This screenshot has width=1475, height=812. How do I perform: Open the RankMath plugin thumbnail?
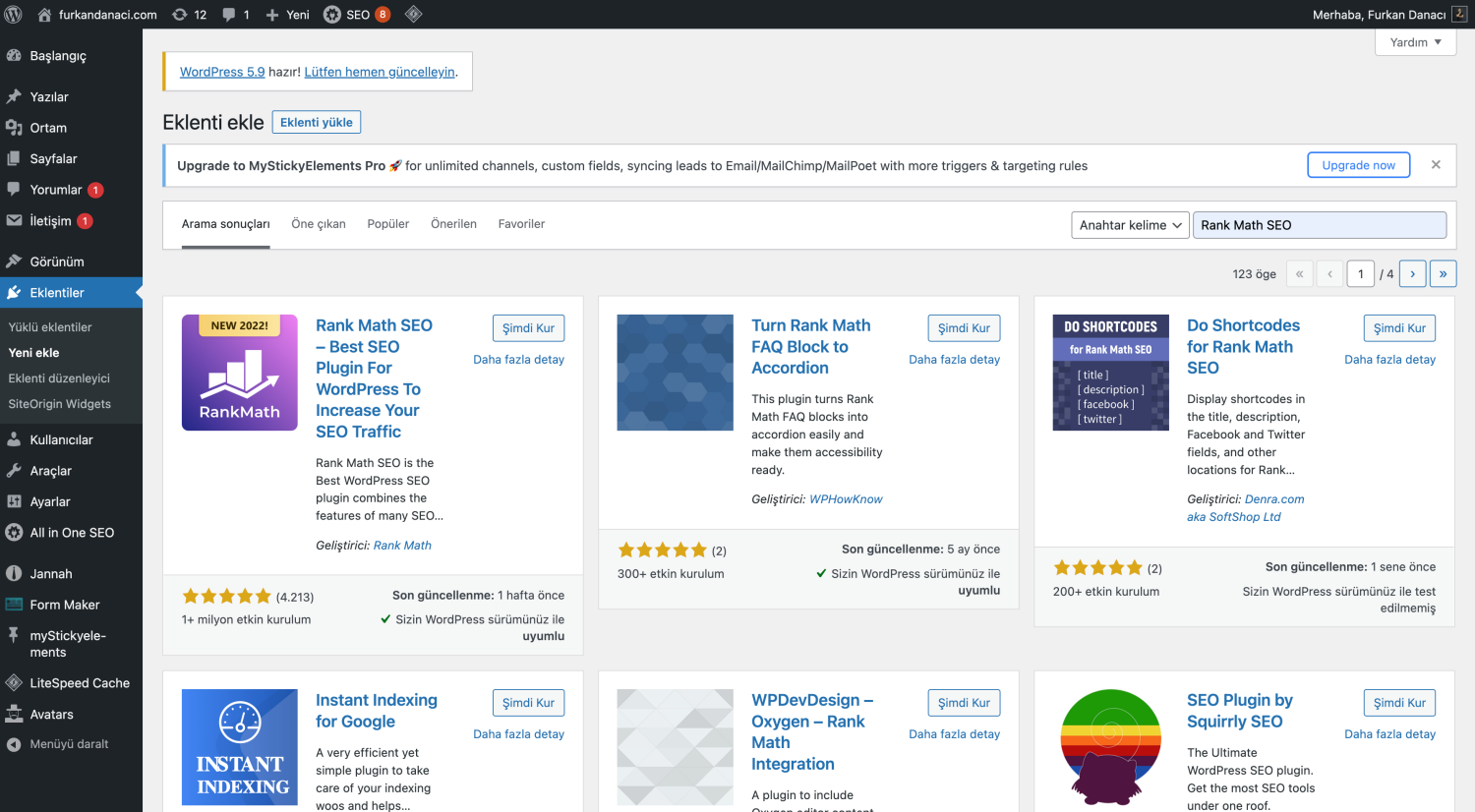point(240,373)
